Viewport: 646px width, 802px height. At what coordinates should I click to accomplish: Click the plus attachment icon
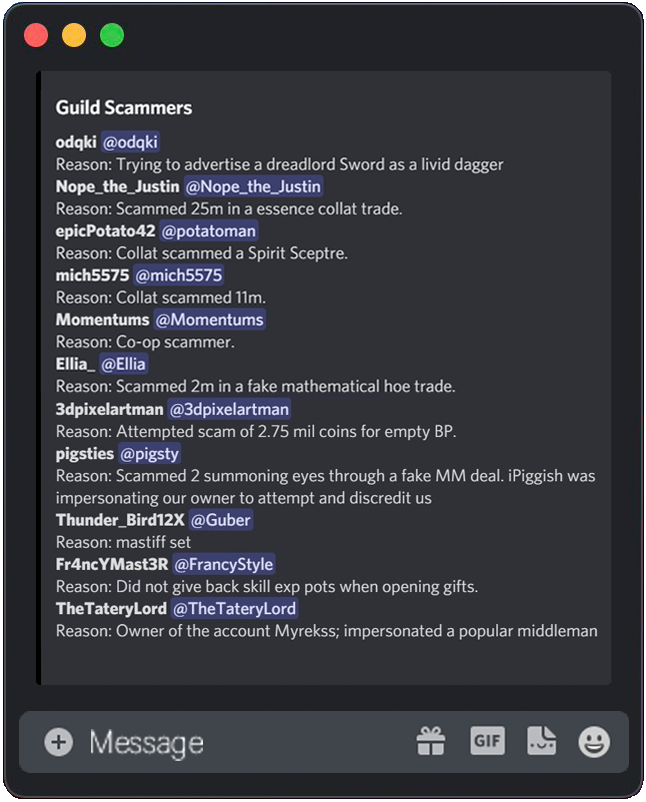(x=59, y=742)
